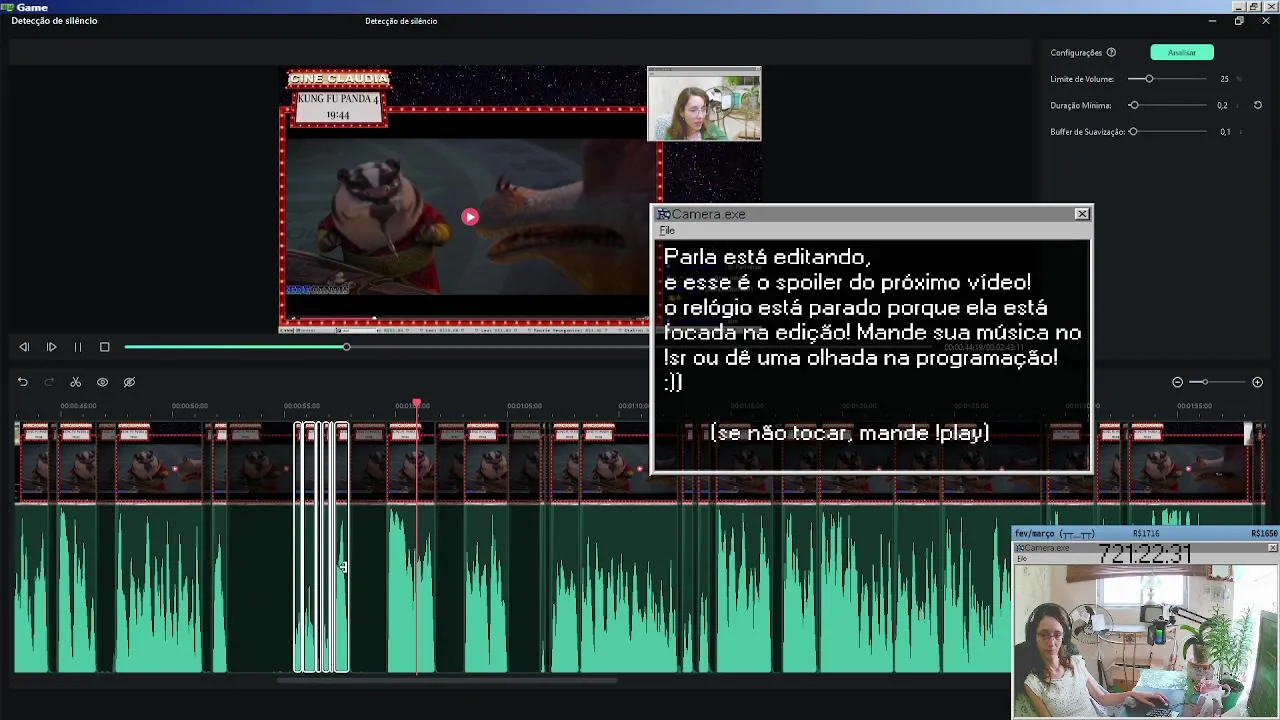Click the Analisar button

pos(1182,52)
